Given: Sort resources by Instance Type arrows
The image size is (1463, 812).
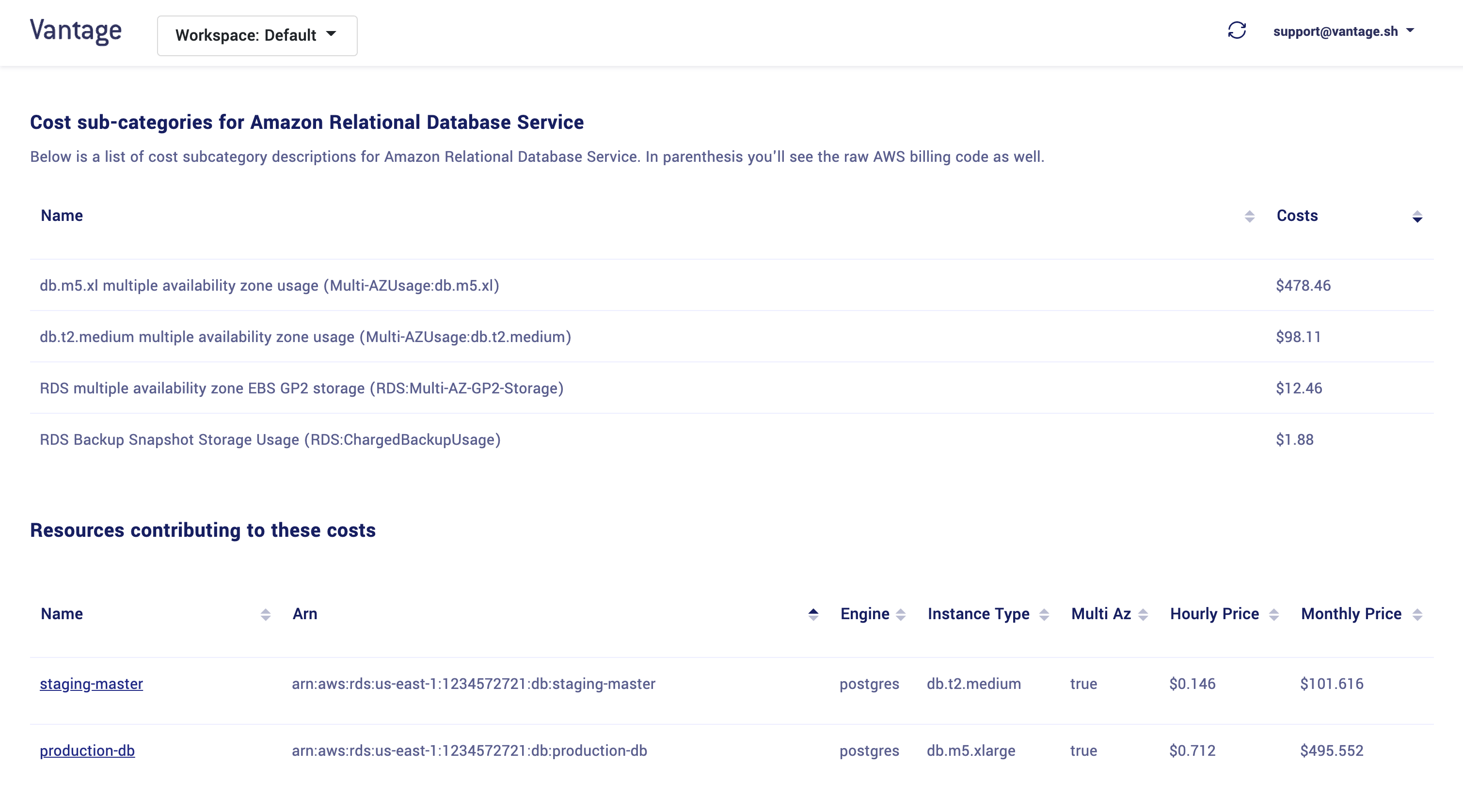Looking at the screenshot, I should click(1044, 614).
